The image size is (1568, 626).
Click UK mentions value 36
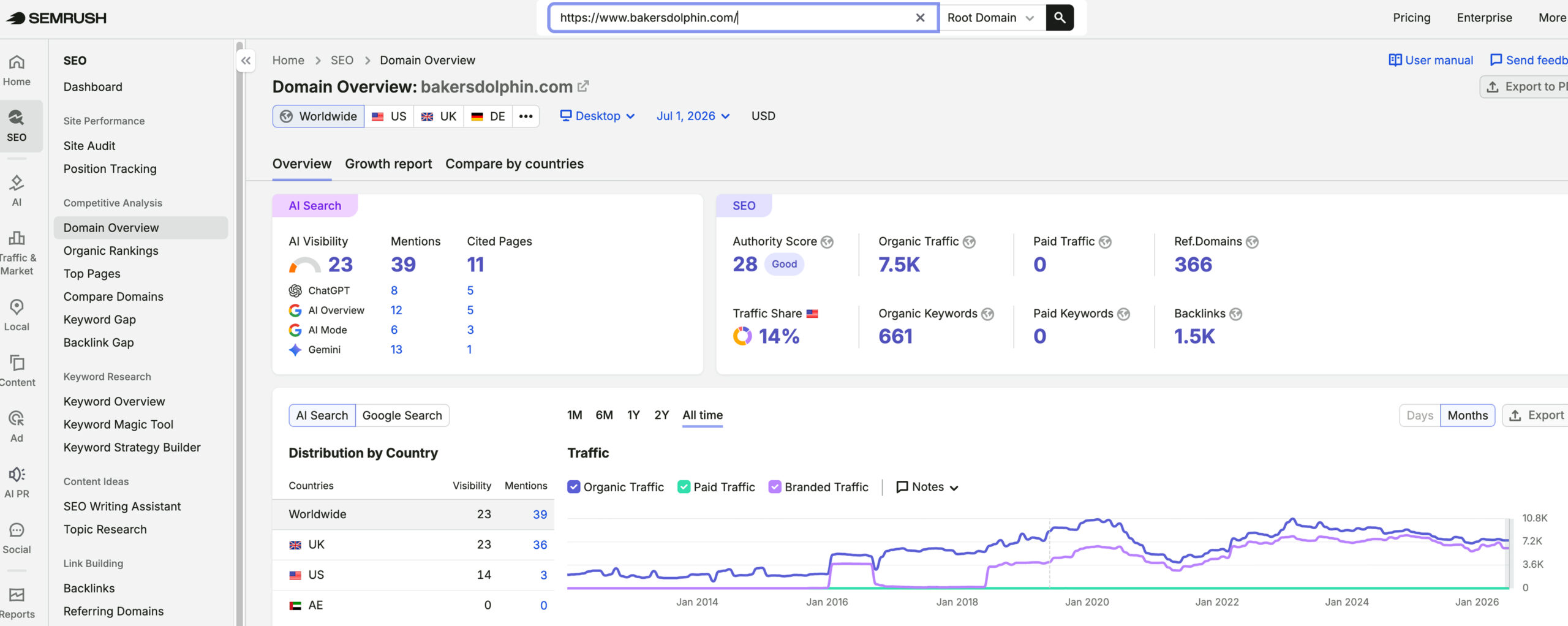[x=540, y=545]
